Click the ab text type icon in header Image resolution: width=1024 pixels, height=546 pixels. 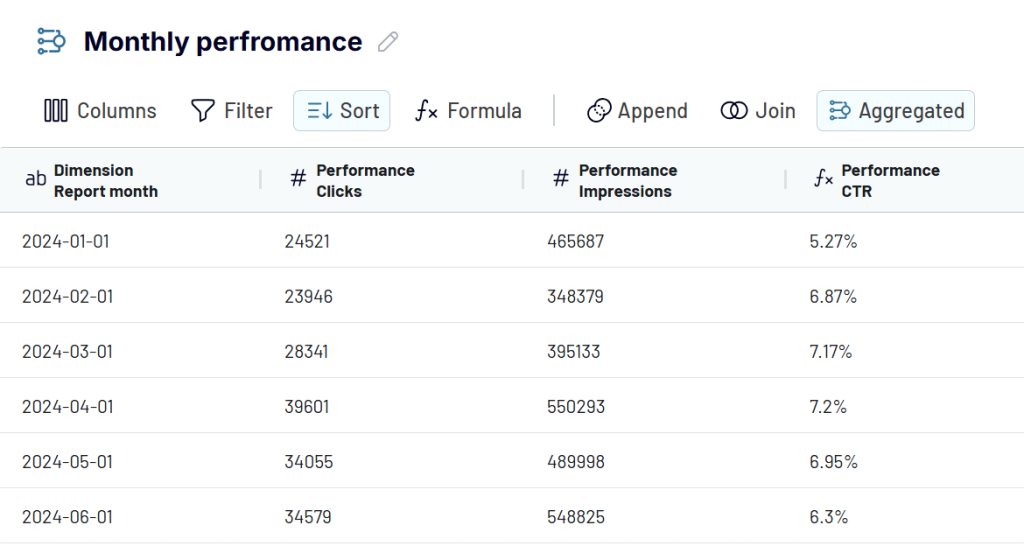pos(35,179)
